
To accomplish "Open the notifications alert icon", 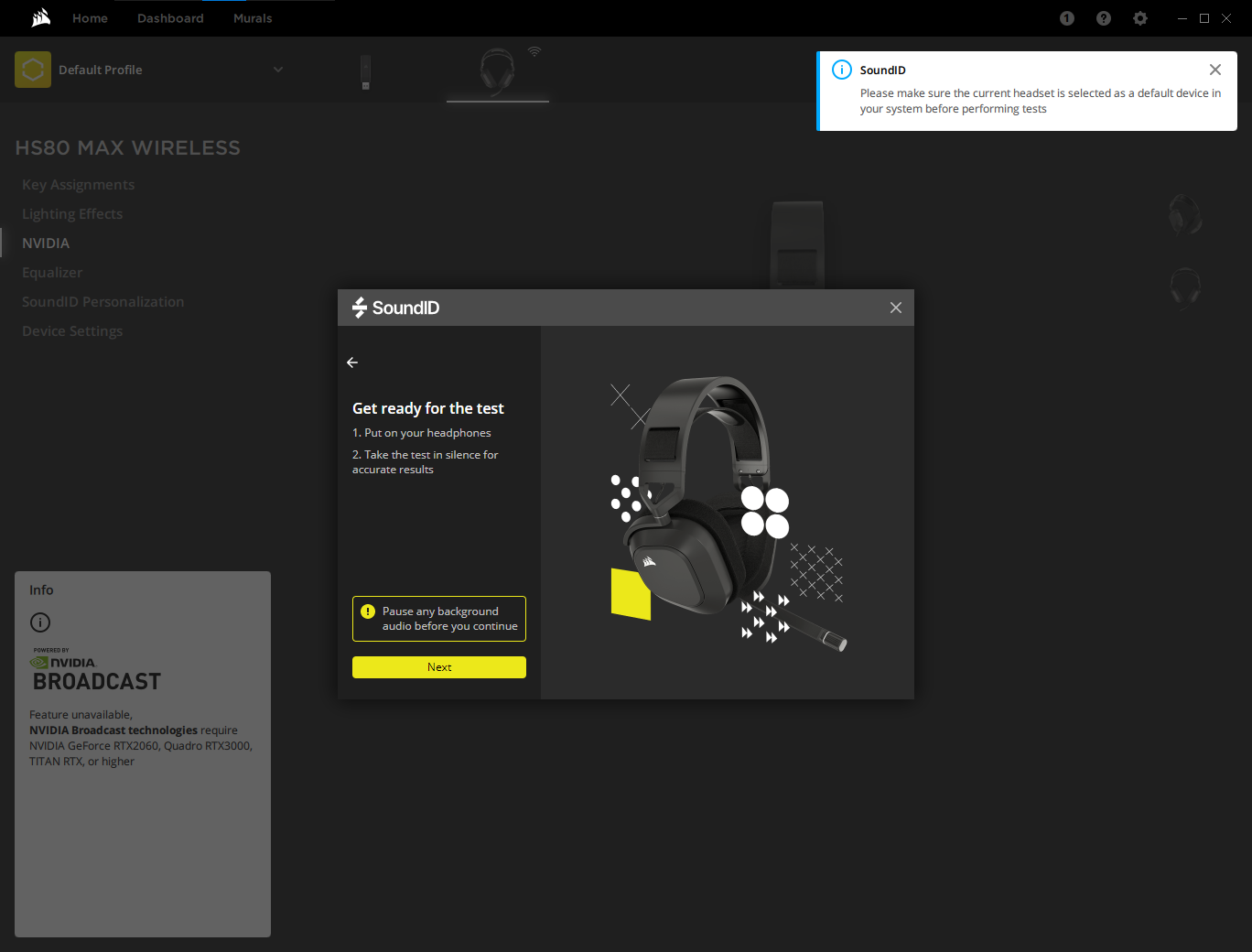I will pyautogui.click(x=1067, y=18).
